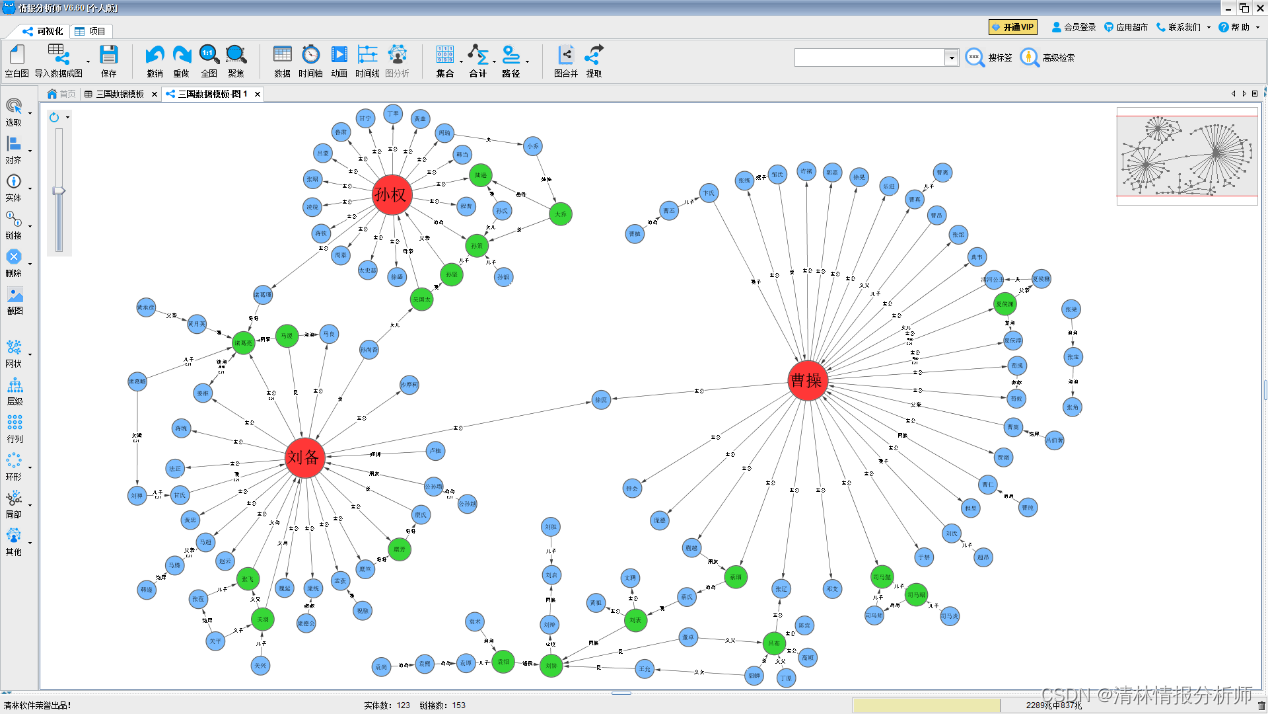Open advanced search (高级检索)

point(1047,57)
